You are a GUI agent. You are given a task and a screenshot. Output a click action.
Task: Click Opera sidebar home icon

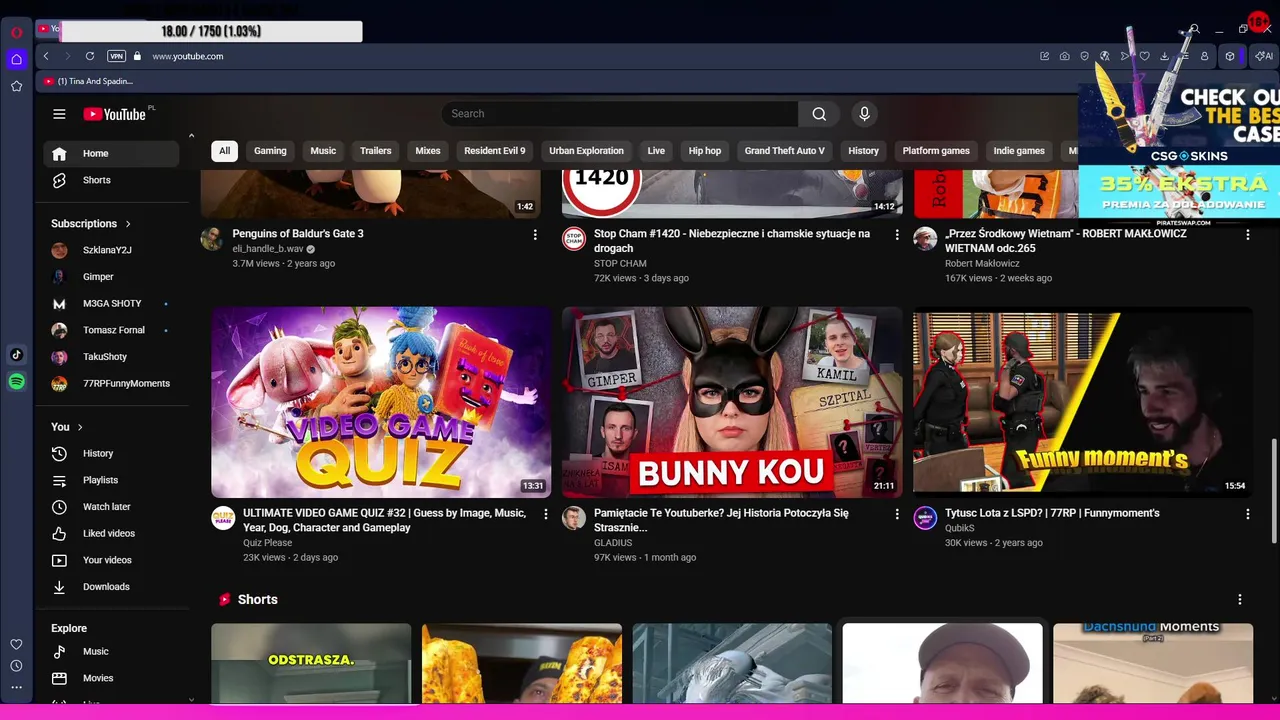coord(16,59)
